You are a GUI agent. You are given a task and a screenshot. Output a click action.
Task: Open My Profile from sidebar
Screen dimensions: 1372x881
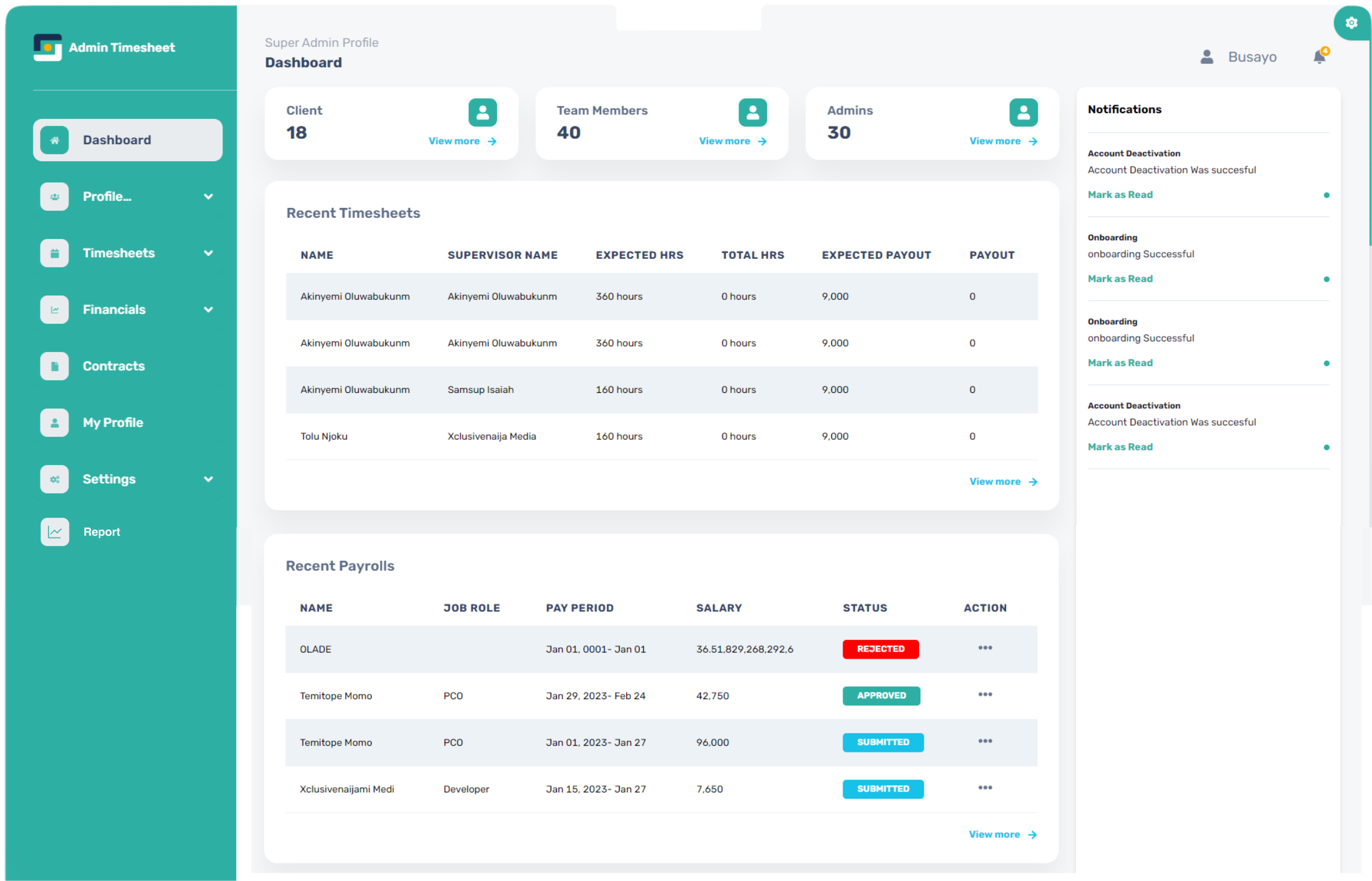click(x=113, y=423)
